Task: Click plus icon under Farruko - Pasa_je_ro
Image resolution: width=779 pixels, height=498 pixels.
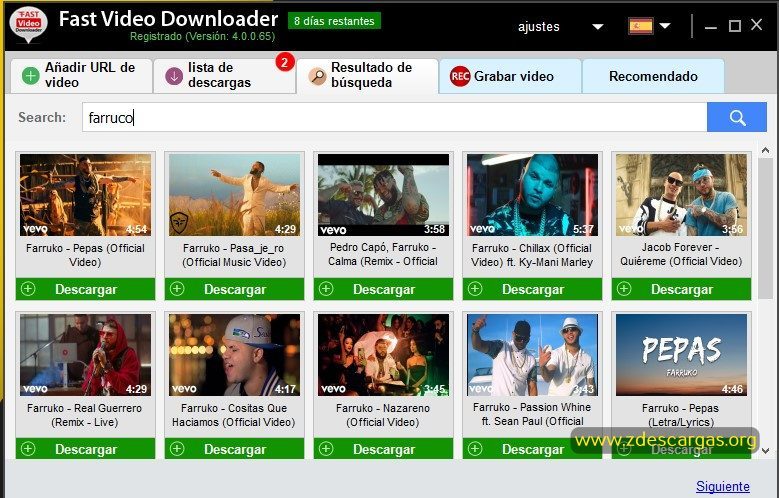Action: click(x=177, y=288)
